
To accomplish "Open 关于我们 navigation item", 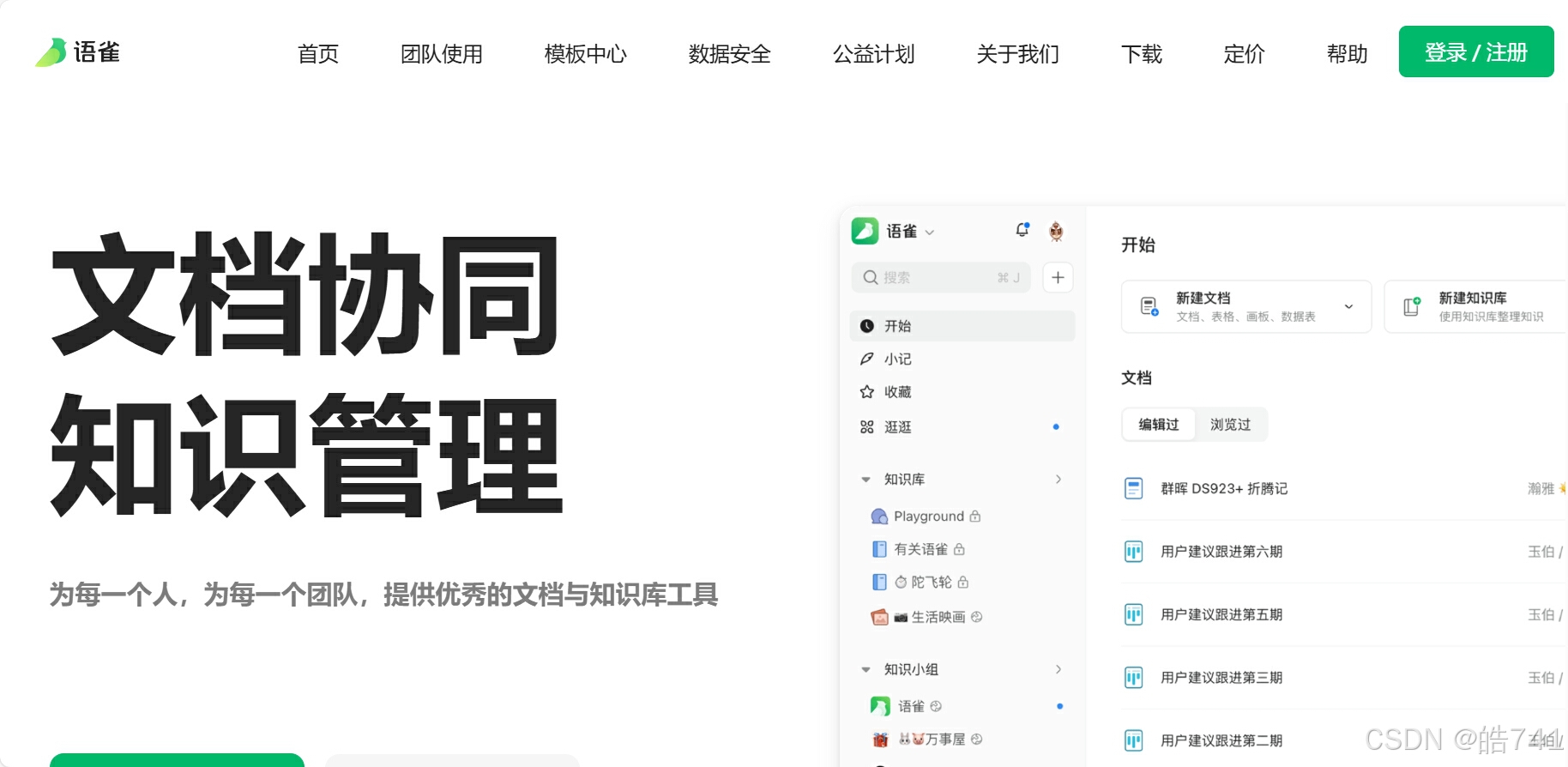I will coord(1018,54).
